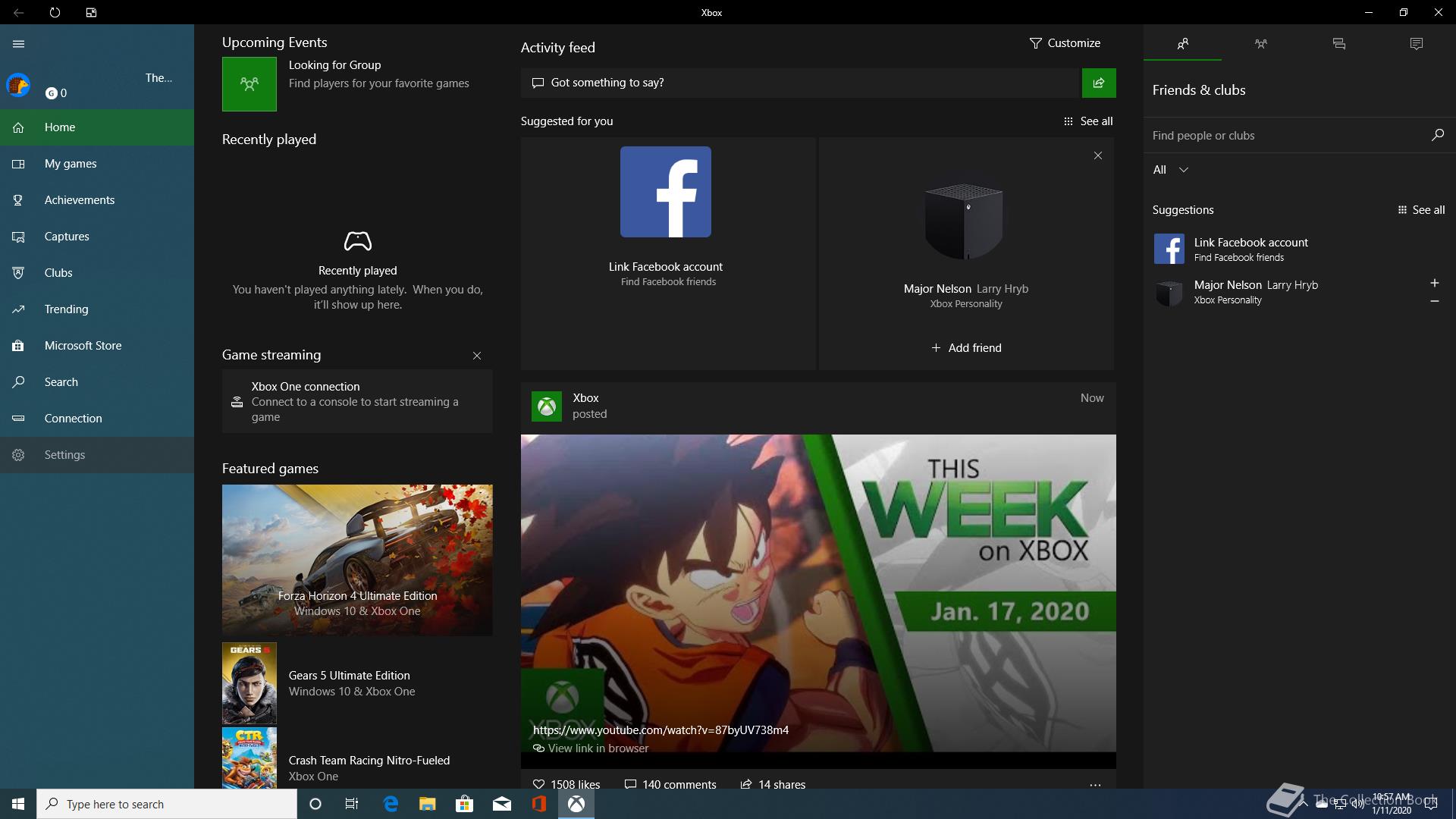Switch to Notifications activity tab icon

coord(1417,44)
